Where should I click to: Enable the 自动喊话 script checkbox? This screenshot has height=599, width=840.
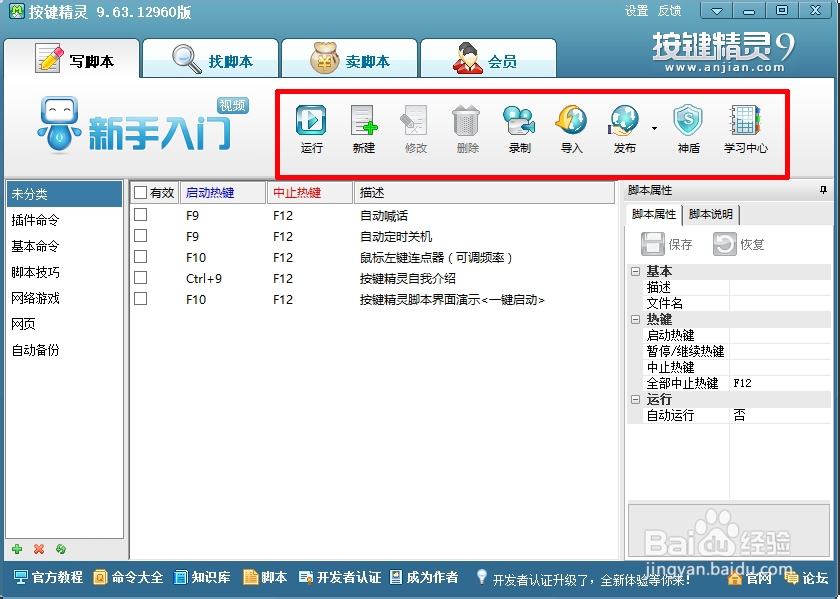[x=140, y=215]
